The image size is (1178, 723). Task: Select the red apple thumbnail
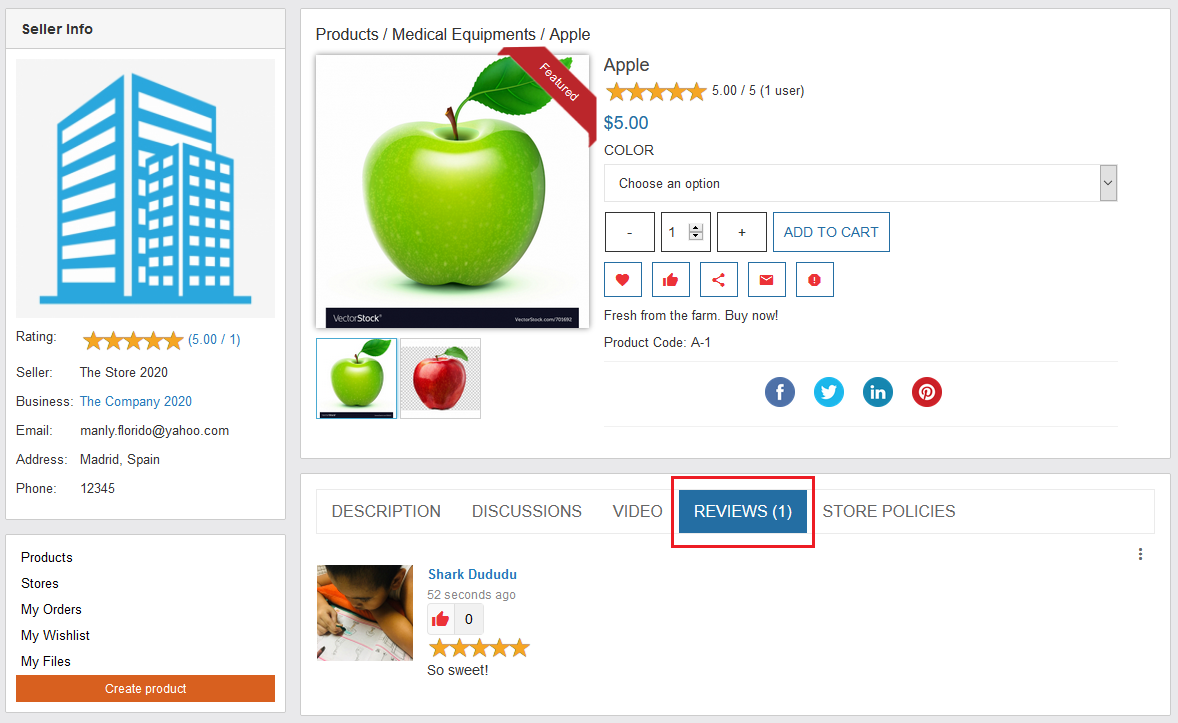440,378
